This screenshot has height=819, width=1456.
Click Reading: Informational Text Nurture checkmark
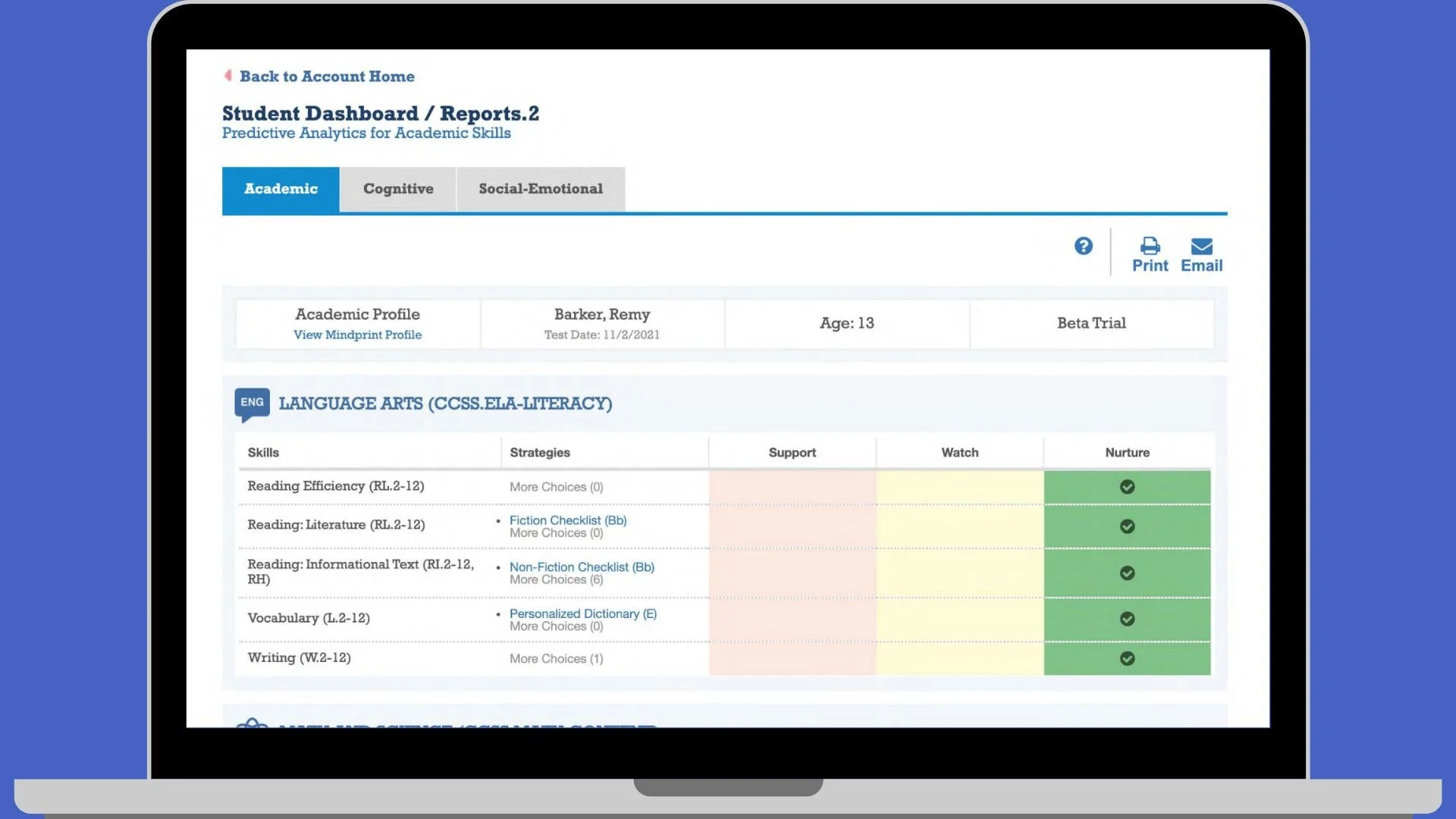pyautogui.click(x=1127, y=573)
